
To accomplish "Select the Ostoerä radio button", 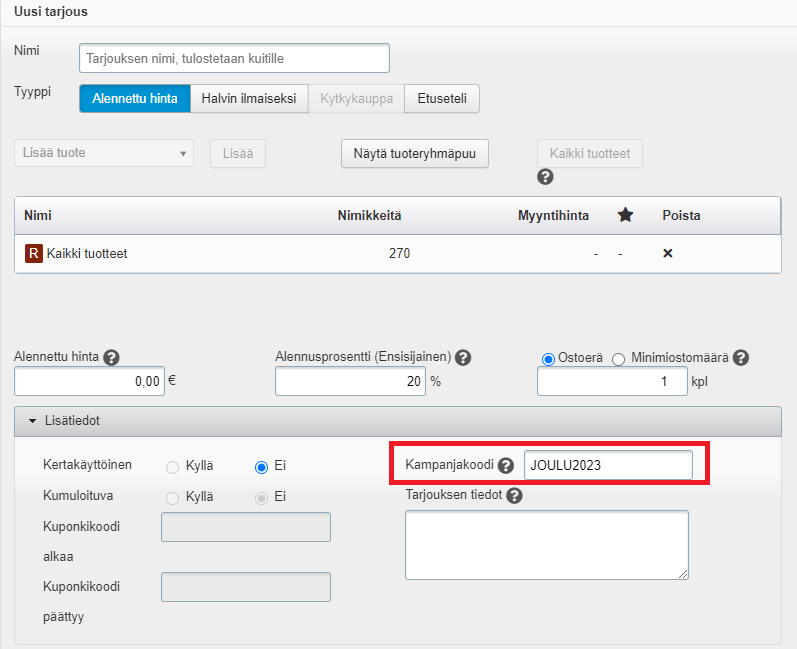I will click(x=548, y=359).
